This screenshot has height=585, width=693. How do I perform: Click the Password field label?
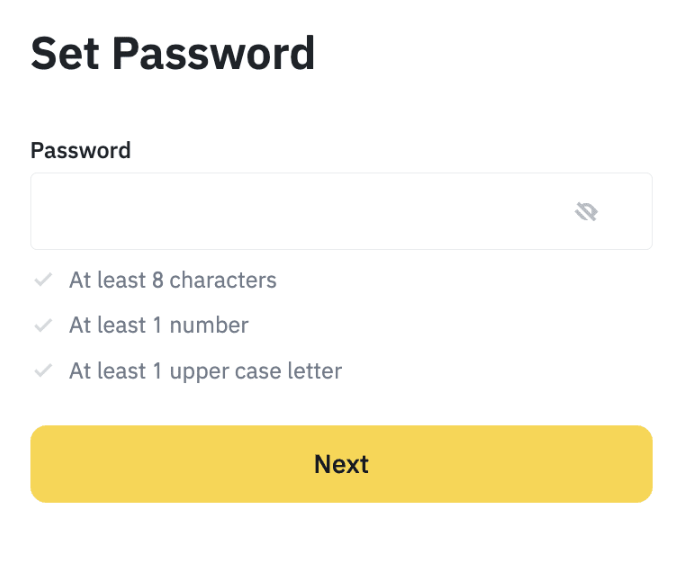[80, 150]
